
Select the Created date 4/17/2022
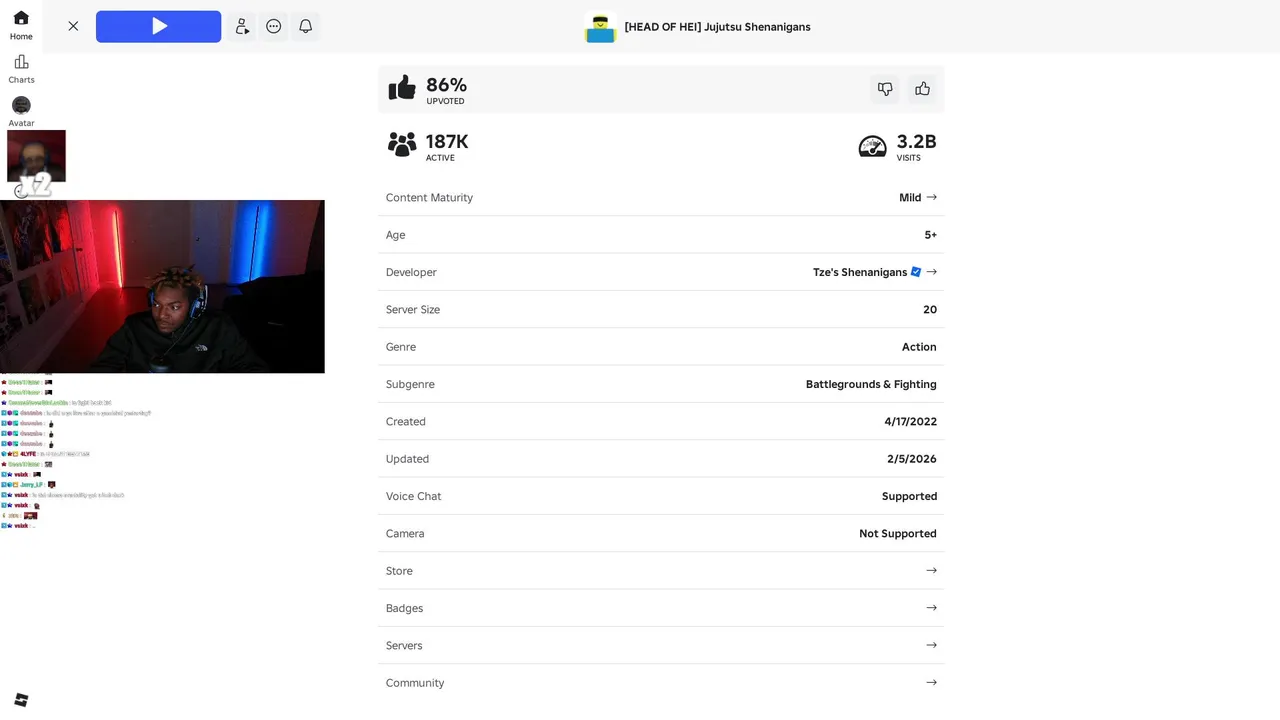911,422
